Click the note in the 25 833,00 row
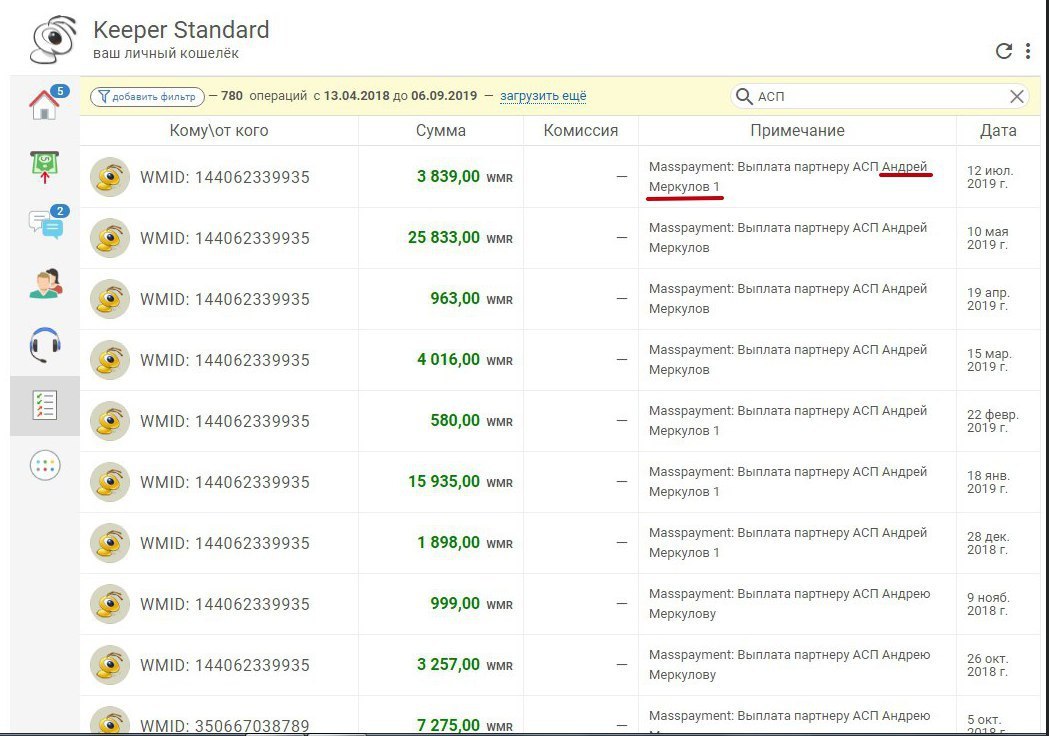This screenshot has width=1049, height=736. pyautogui.click(x=788, y=238)
